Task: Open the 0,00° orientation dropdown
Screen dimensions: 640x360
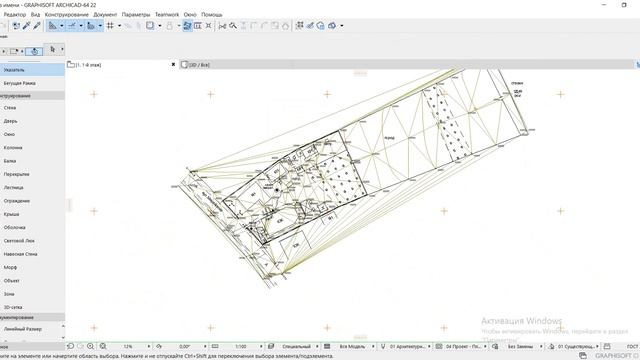Action: coord(185,347)
